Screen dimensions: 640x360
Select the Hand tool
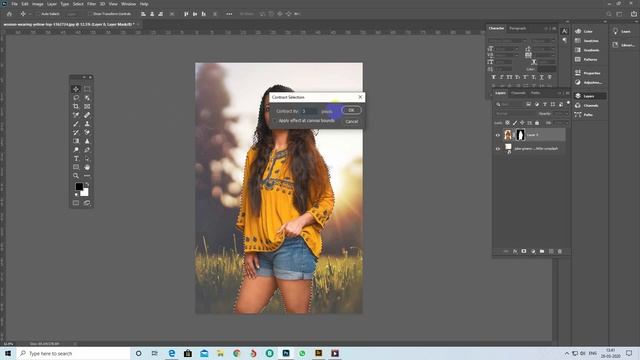[x=87, y=167]
